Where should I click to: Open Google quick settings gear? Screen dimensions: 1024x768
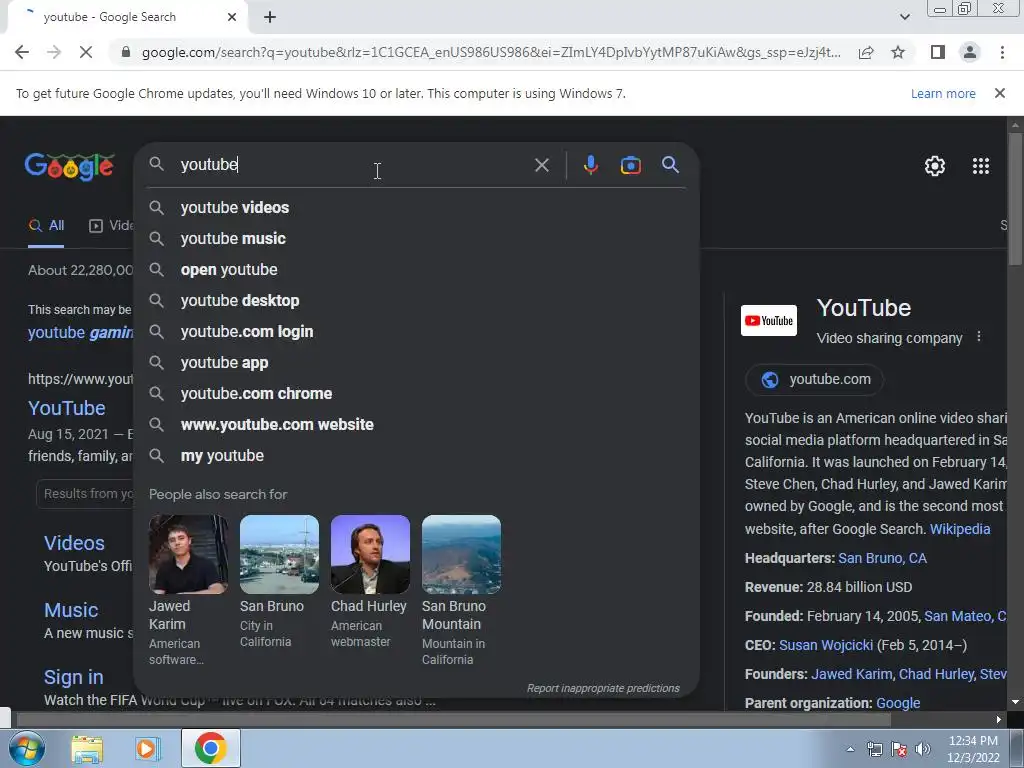click(x=935, y=166)
